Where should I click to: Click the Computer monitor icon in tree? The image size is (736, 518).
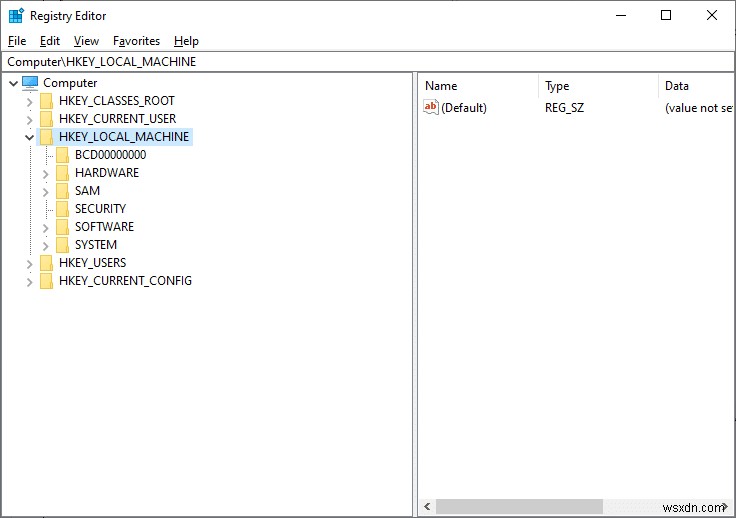30,83
